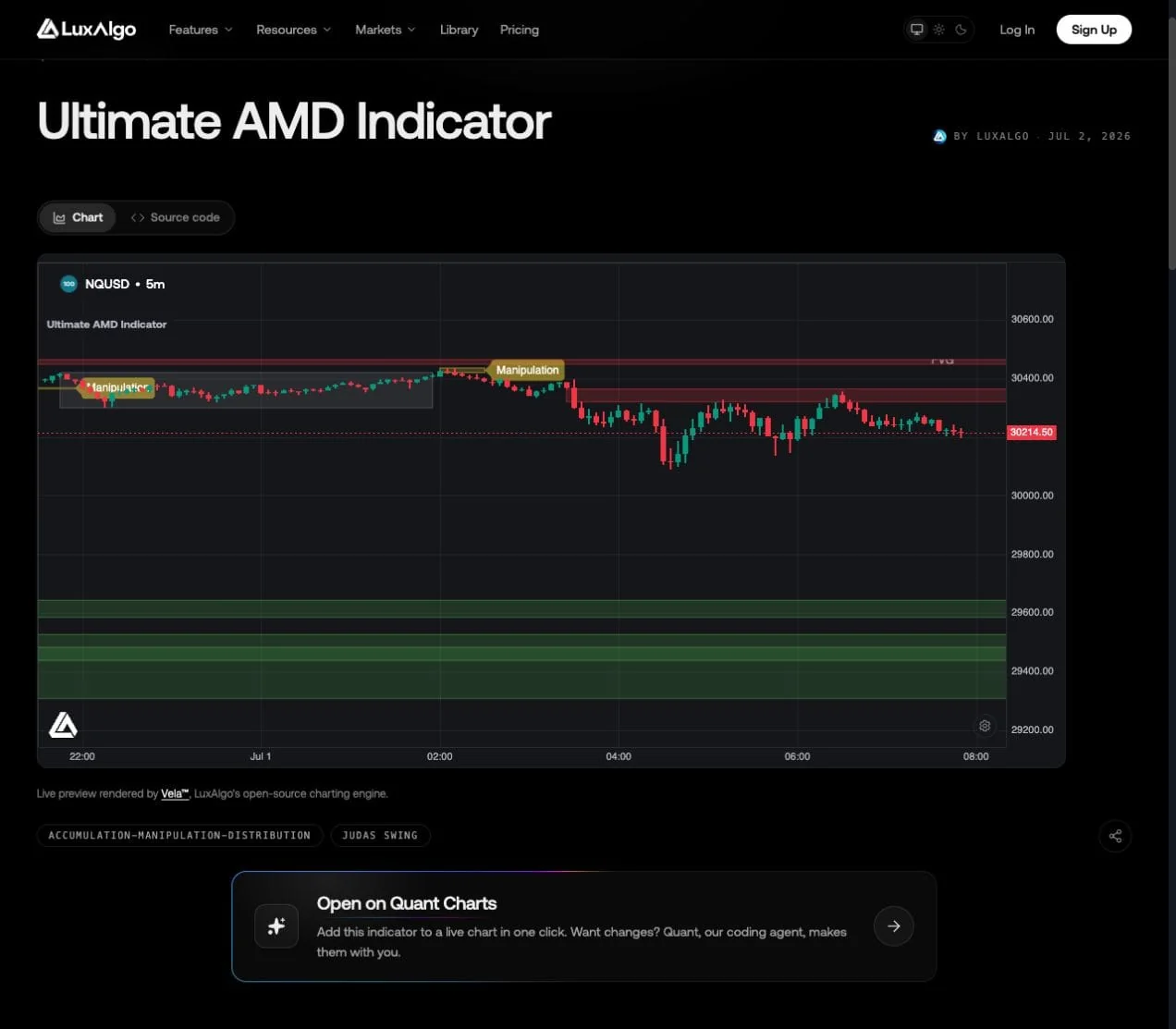Select the Chart tab
The image size is (1176, 1029).
(x=78, y=217)
